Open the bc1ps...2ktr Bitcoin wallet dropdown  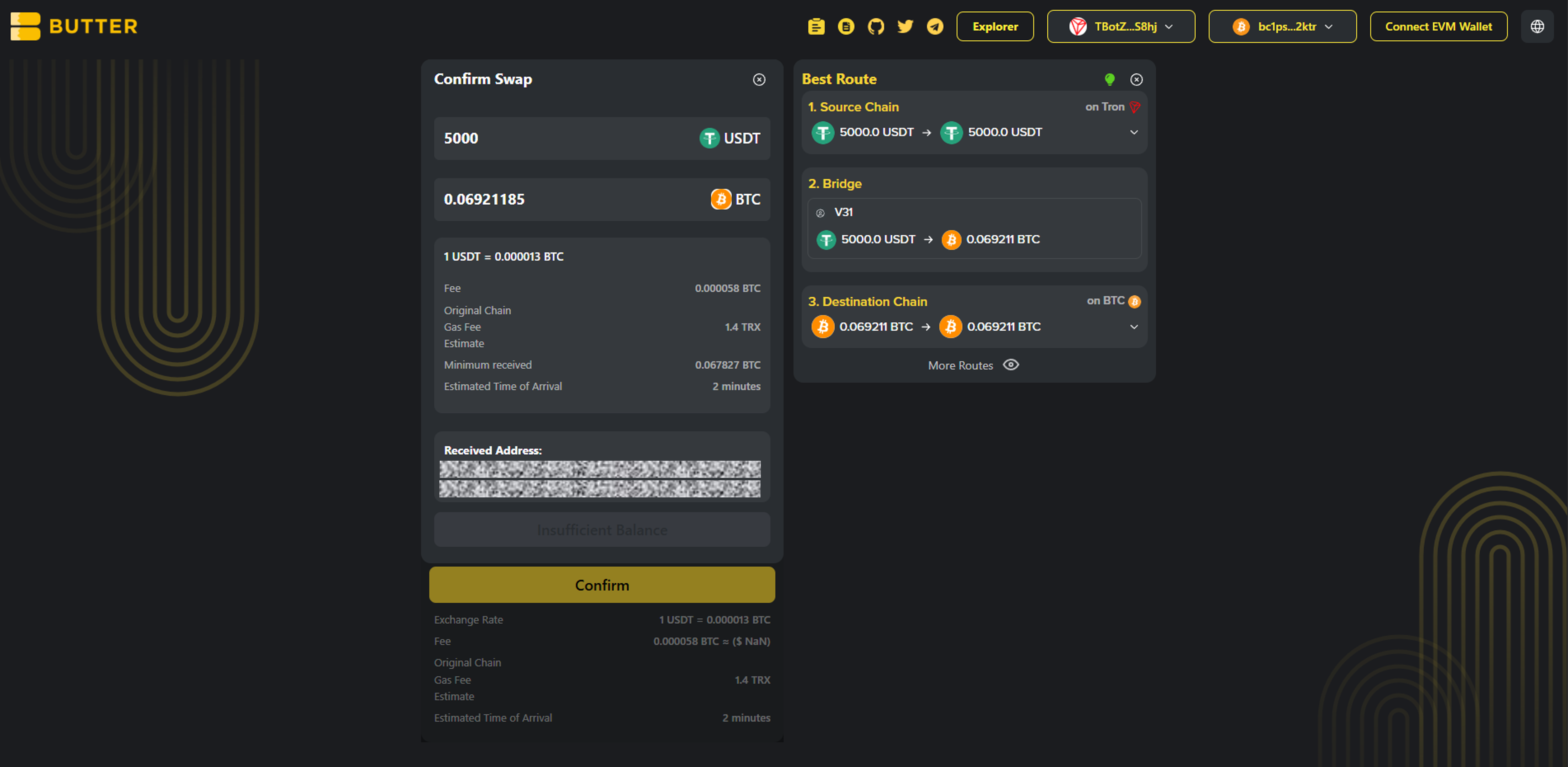coord(1283,26)
